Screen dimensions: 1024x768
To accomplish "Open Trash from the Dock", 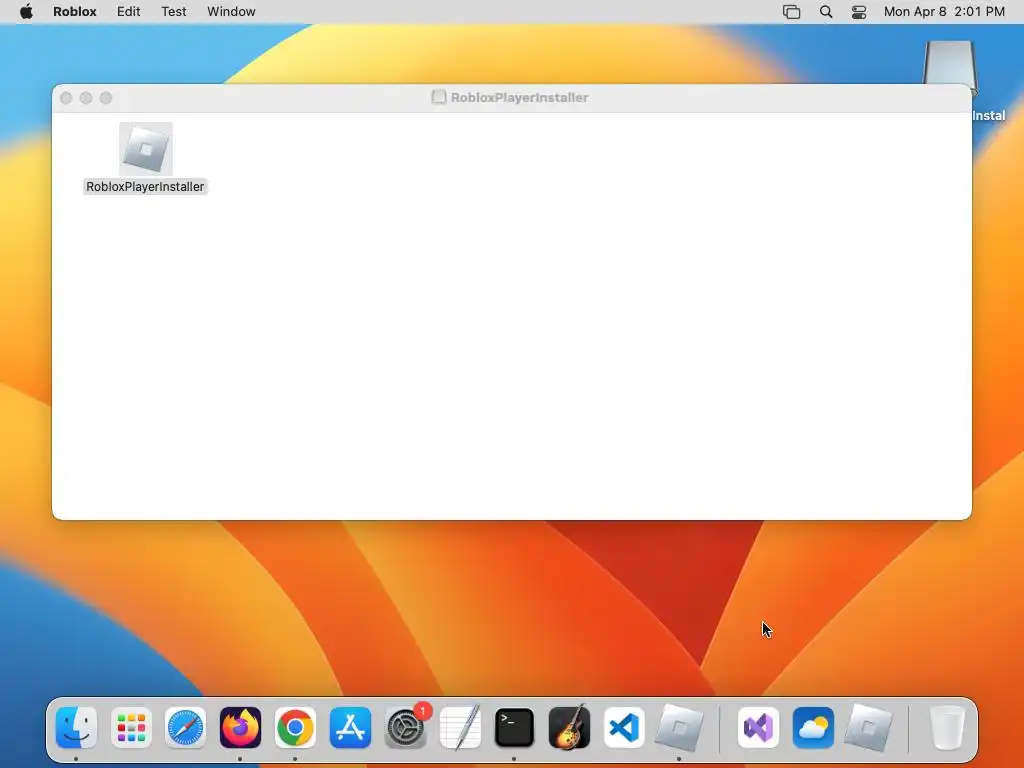I will pos(947,728).
